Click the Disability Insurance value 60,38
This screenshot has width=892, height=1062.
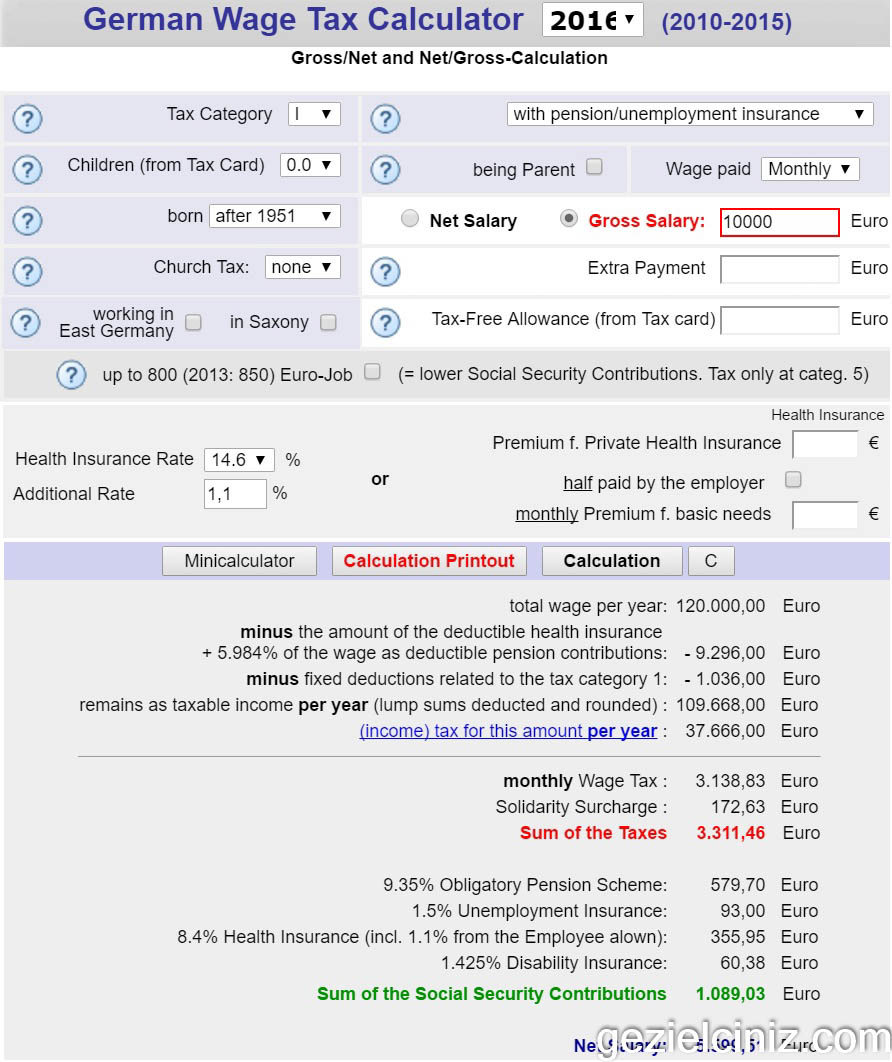click(743, 963)
